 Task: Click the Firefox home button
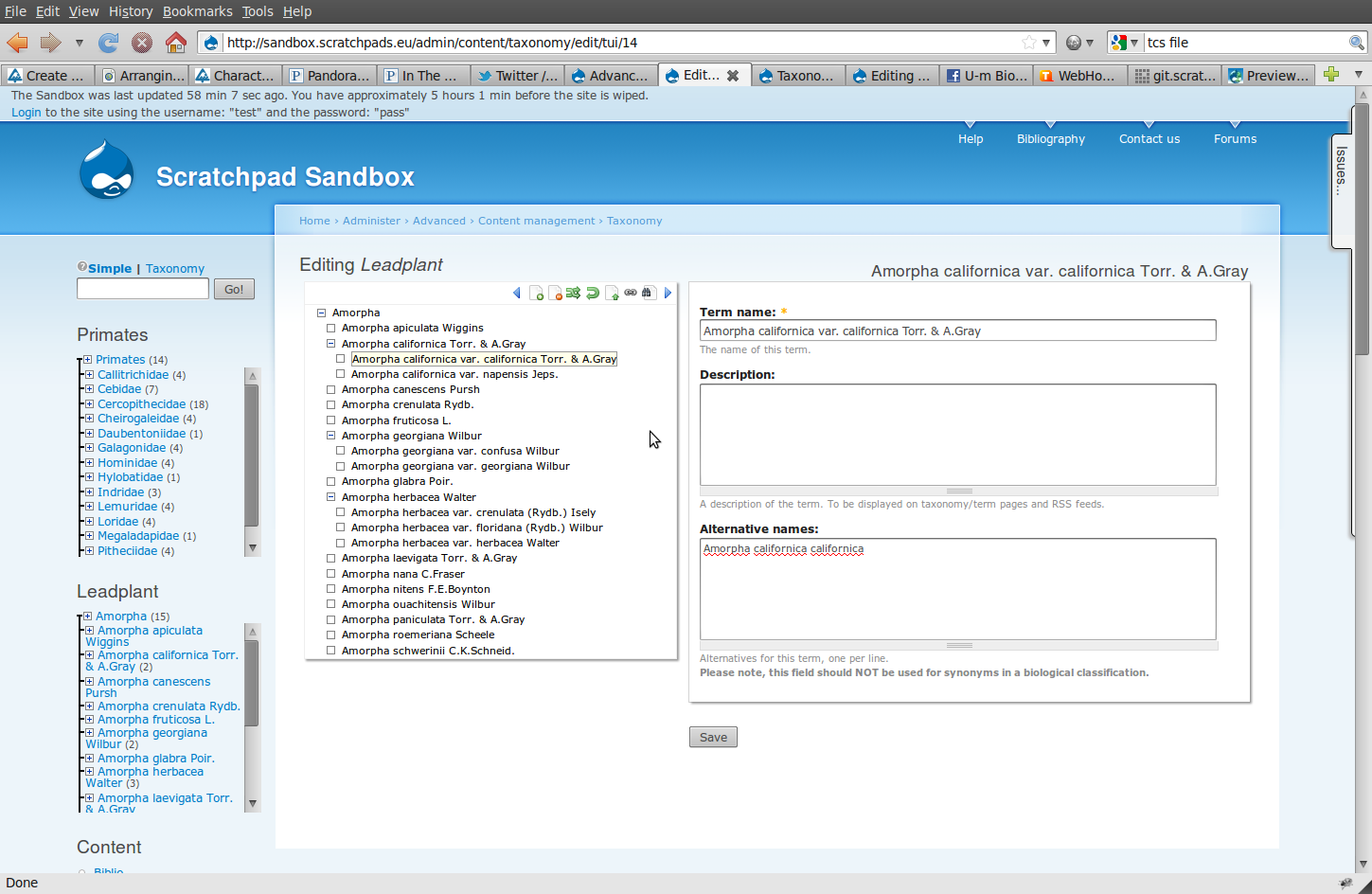coord(175,43)
